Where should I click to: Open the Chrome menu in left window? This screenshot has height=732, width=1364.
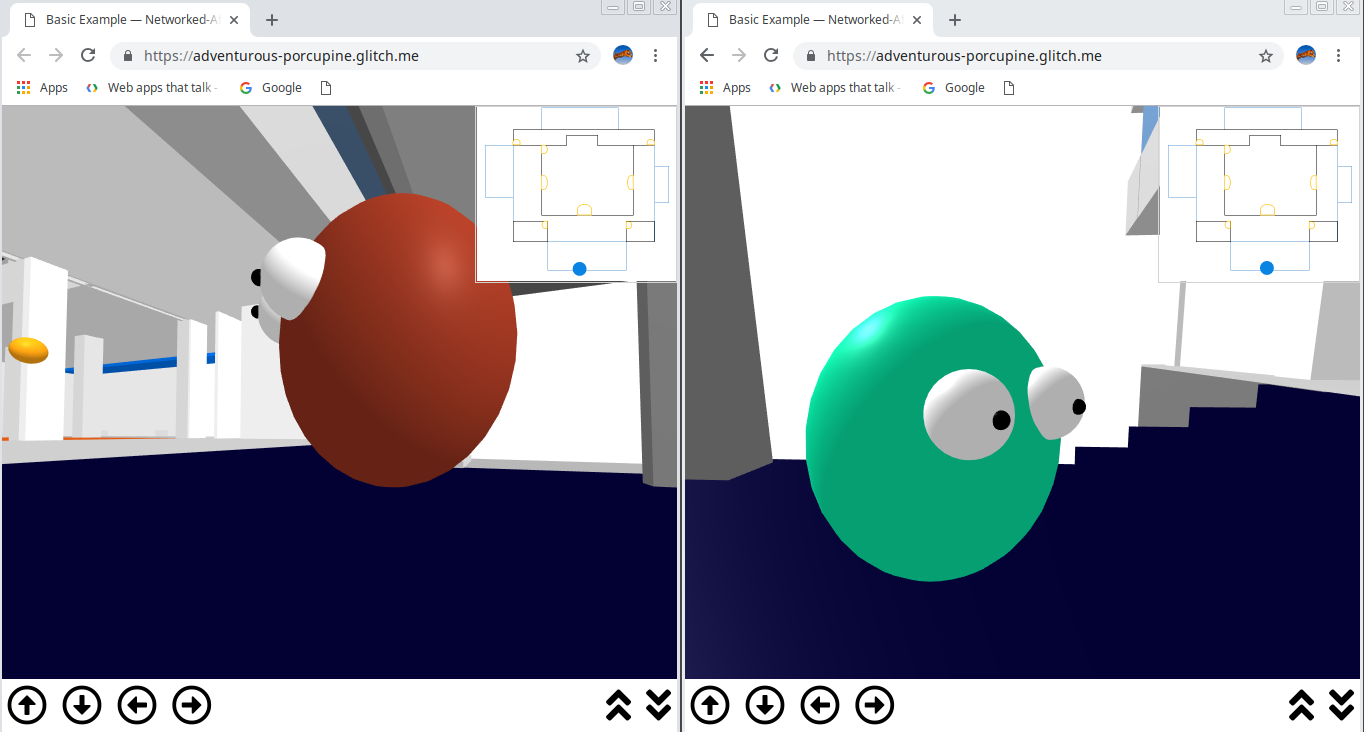(656, 56)
